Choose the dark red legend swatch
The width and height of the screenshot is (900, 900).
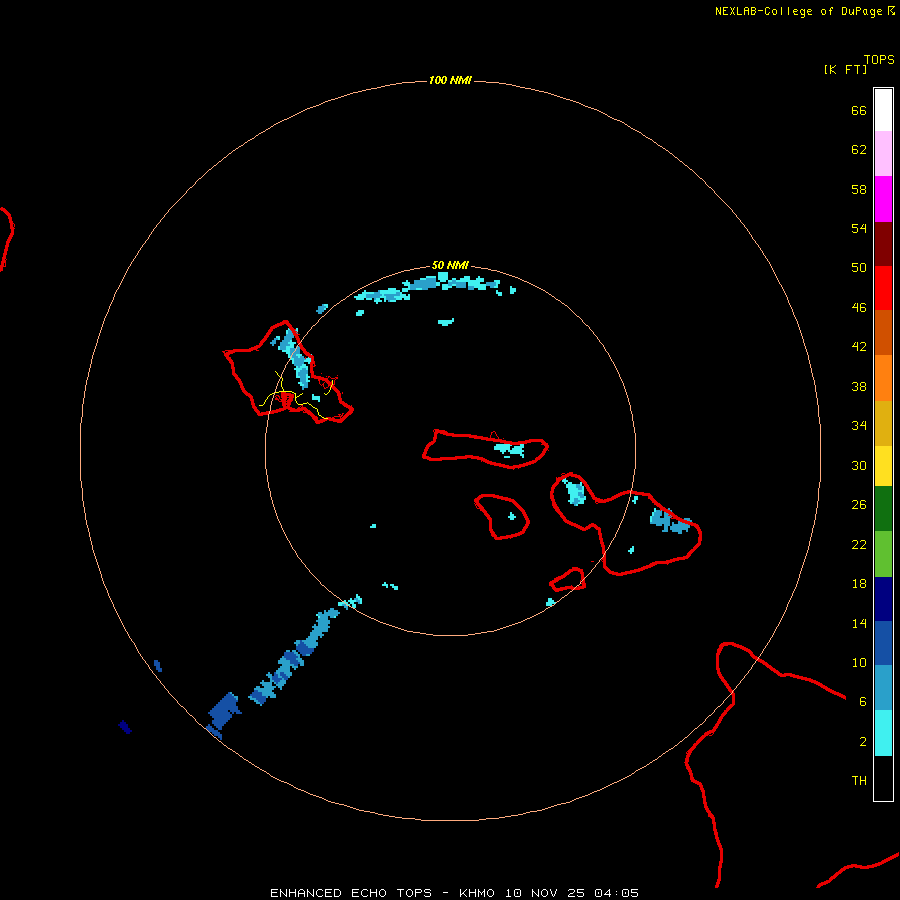coord(883,244)
